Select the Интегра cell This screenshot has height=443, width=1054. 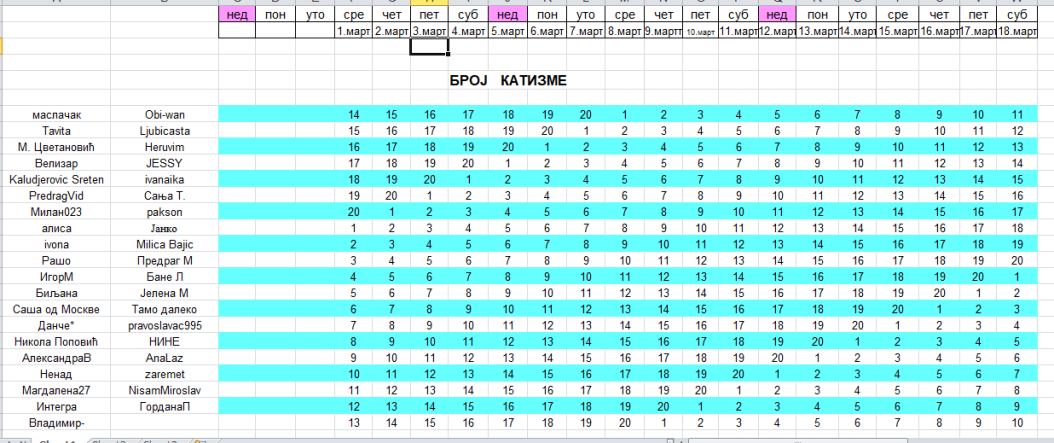(56, 407)
